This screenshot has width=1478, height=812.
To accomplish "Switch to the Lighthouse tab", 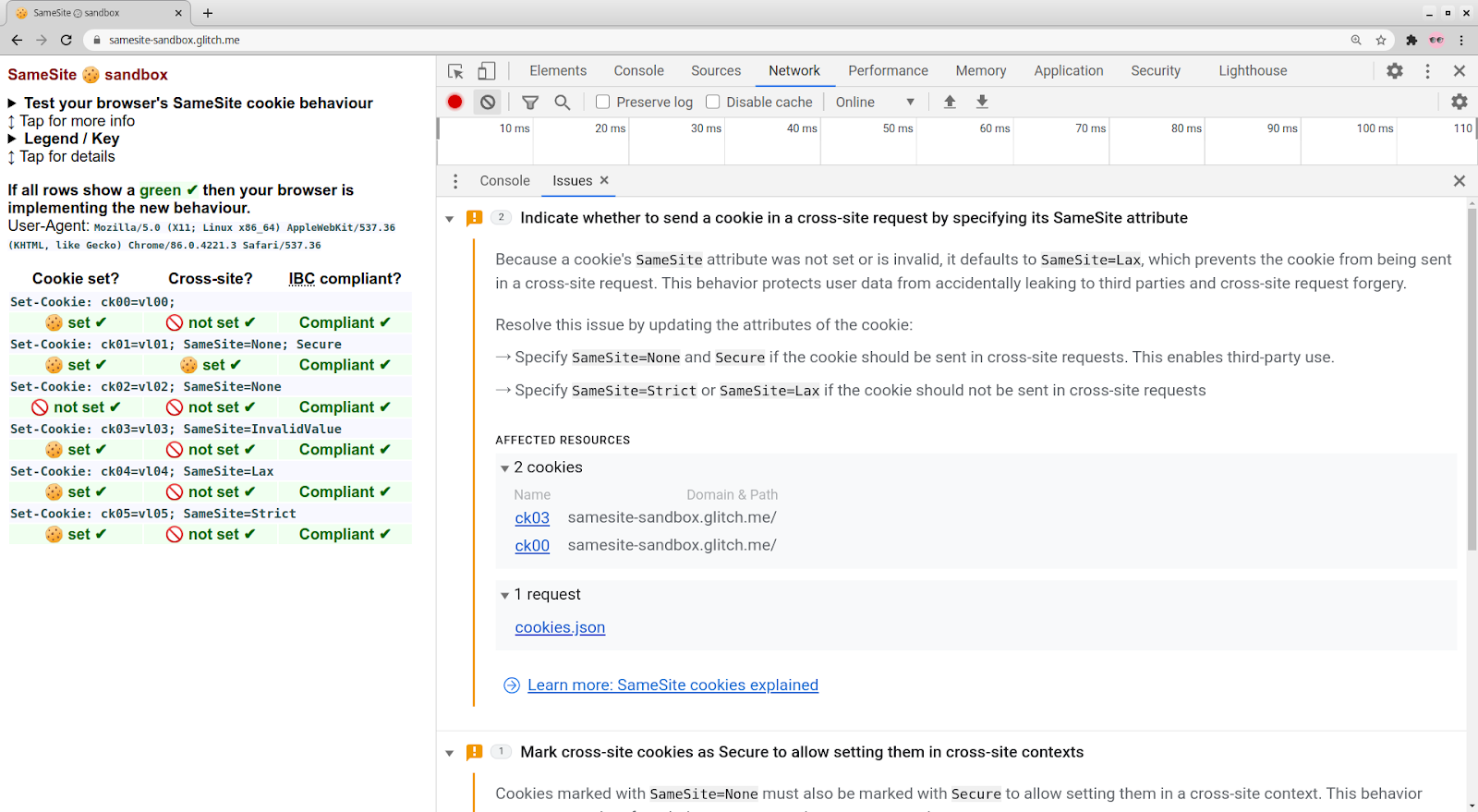I will coord(1252,71).
